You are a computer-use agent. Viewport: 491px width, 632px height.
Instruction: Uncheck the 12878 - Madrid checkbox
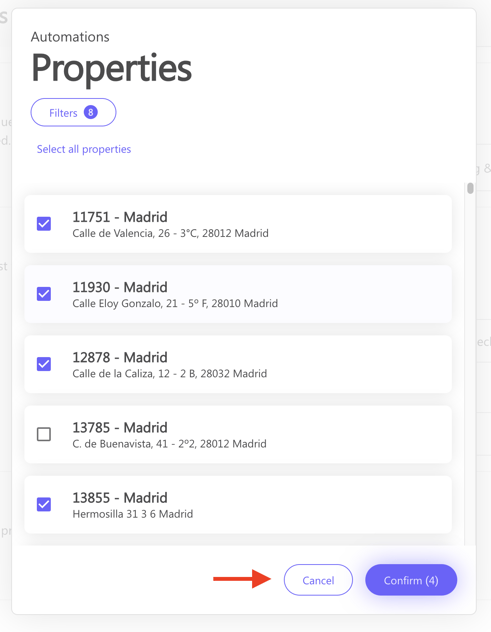pyautogui.click(x=44, y=364)
